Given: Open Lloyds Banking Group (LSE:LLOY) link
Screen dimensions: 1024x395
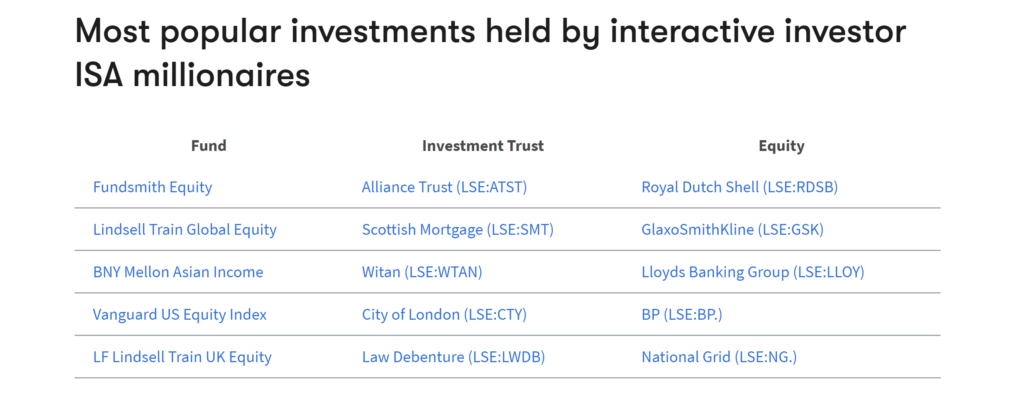Looking at the screenshot, I should [x=753, y=272].
